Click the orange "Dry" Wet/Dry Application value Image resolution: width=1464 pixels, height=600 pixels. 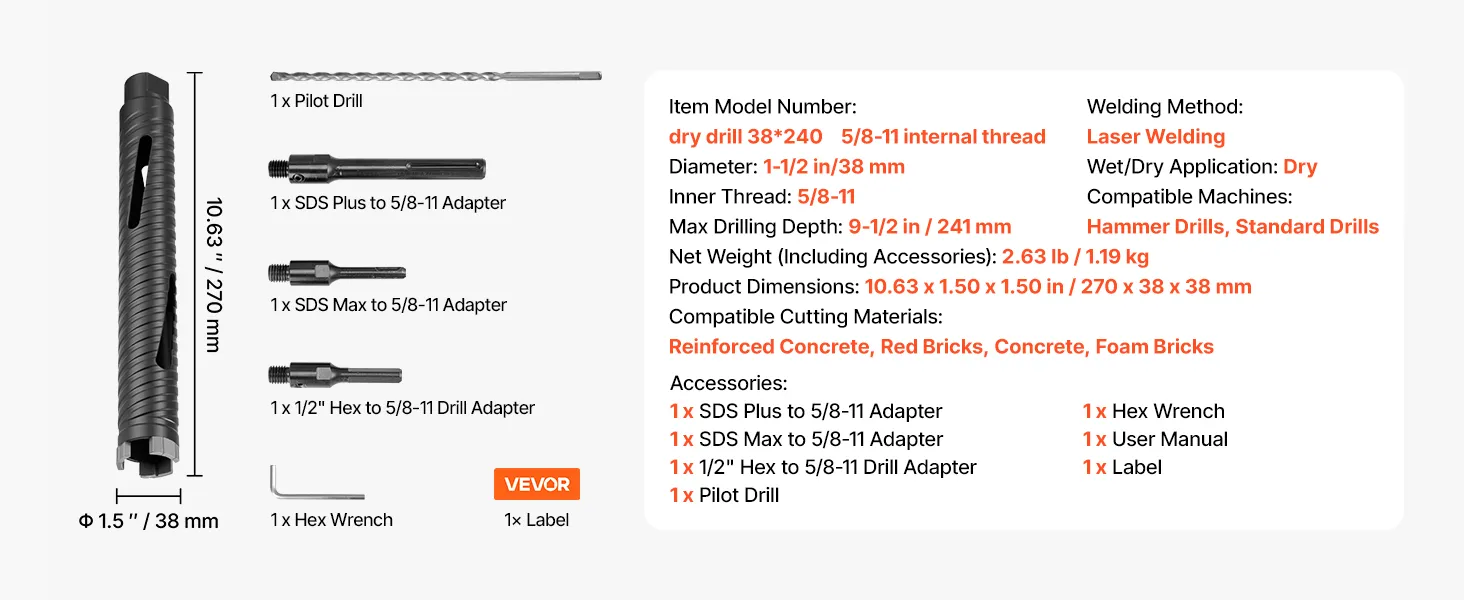point(1300,167)
